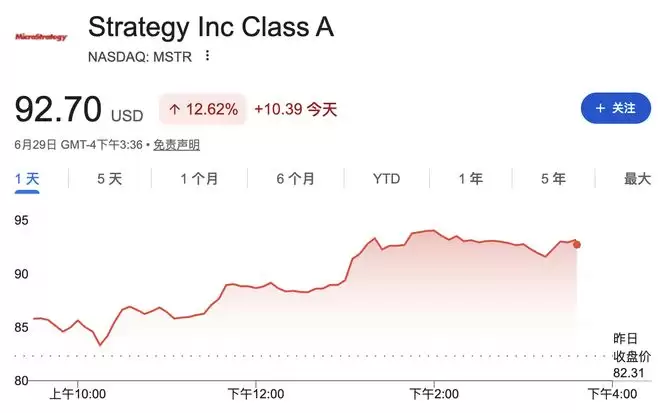Click the 昨日收盘价 82.31 label

(x=631, y=356)
